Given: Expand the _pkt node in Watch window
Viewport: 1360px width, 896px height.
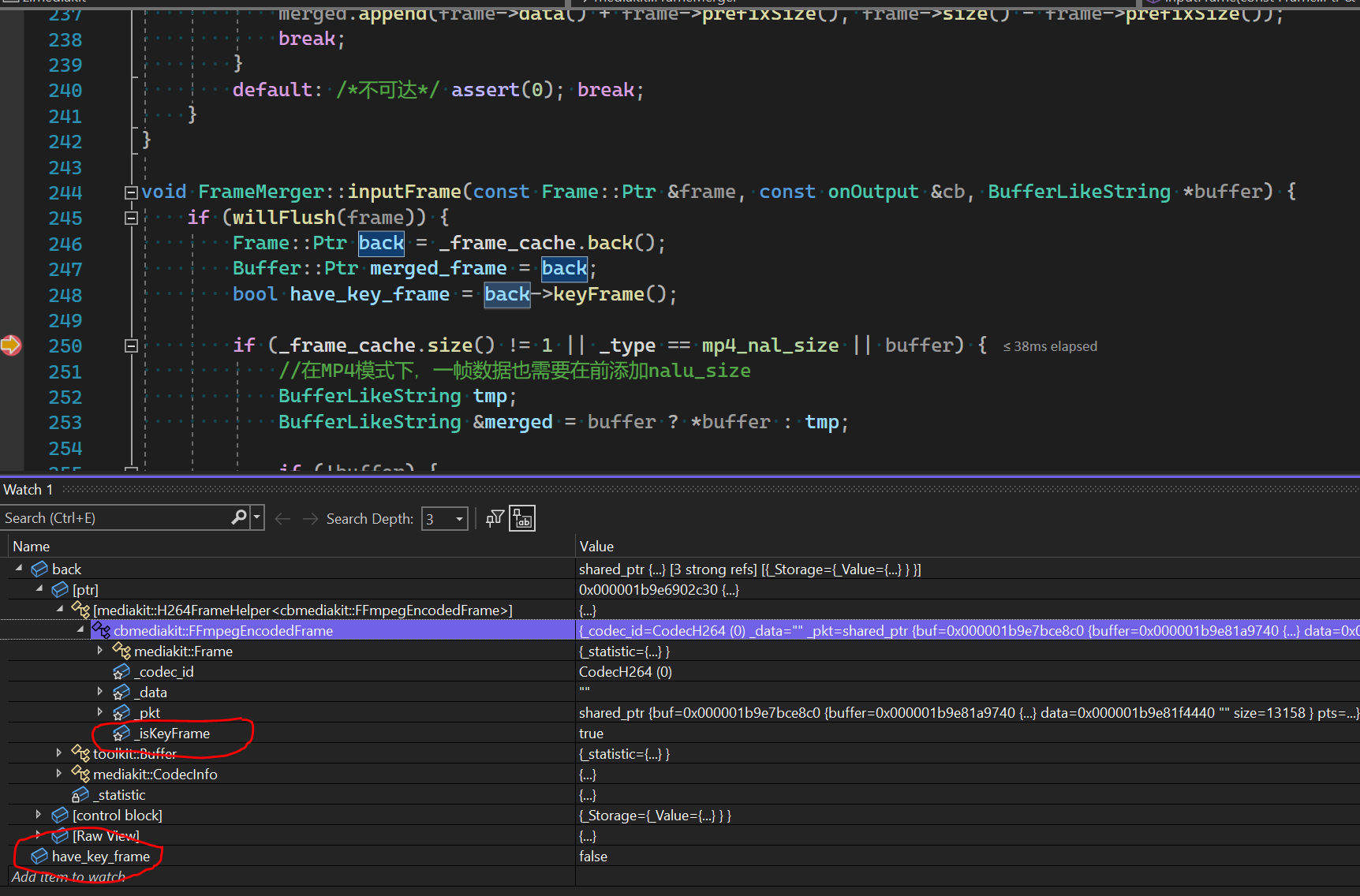Looking at the screenshot, I should [x=99, y=712].
